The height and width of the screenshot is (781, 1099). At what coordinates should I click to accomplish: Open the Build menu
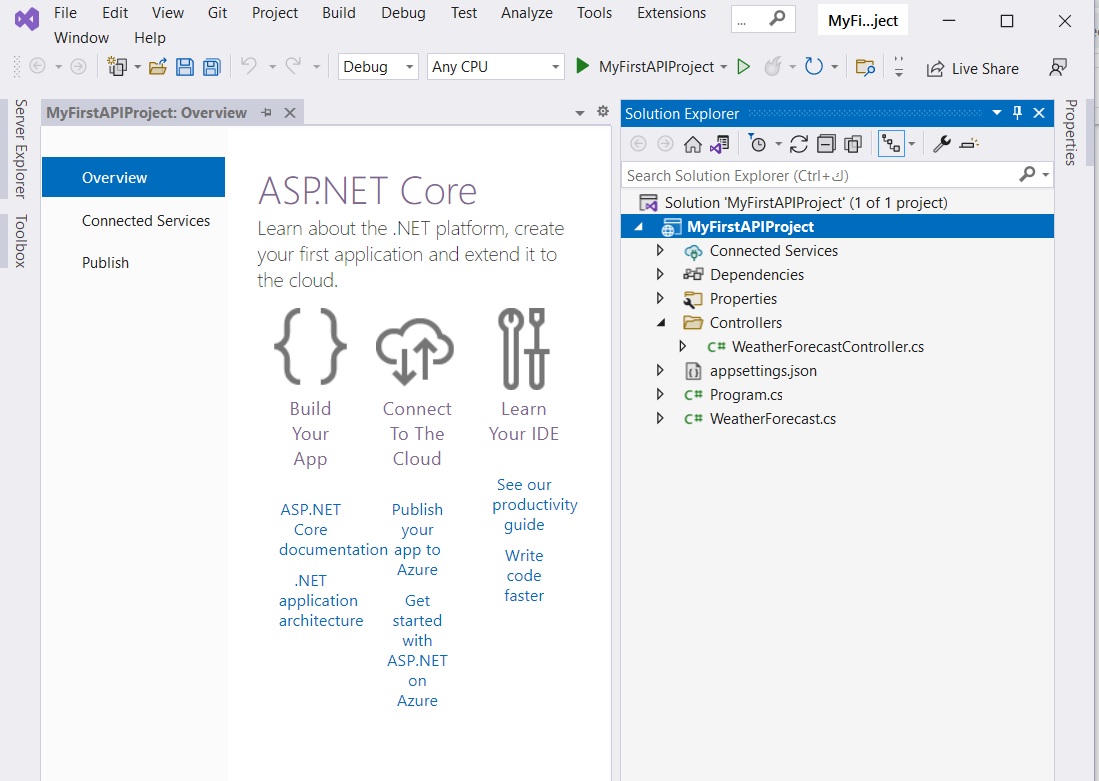click(x=339, y=13)
